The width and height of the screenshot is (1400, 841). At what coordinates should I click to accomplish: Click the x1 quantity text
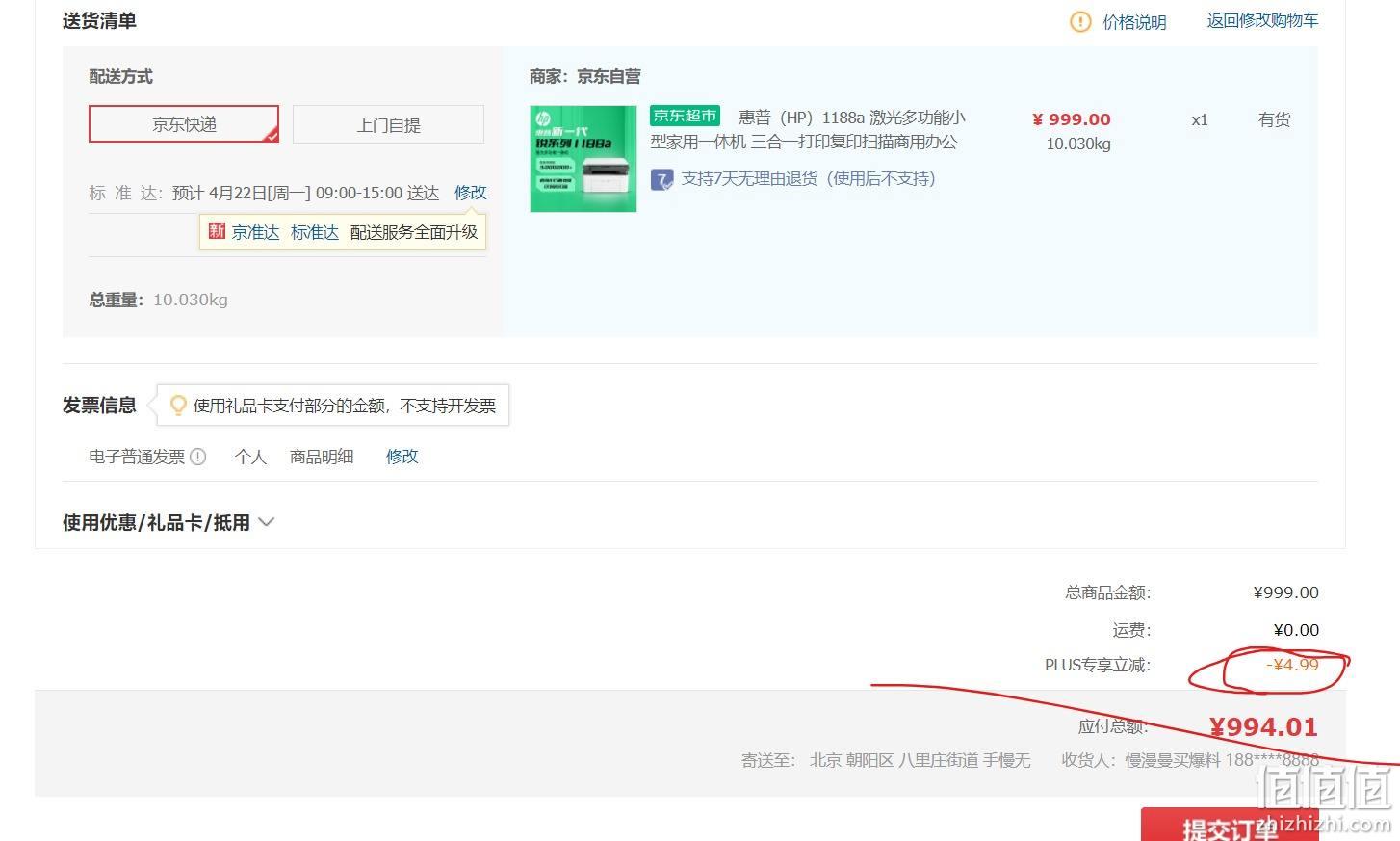(1200, 120)
